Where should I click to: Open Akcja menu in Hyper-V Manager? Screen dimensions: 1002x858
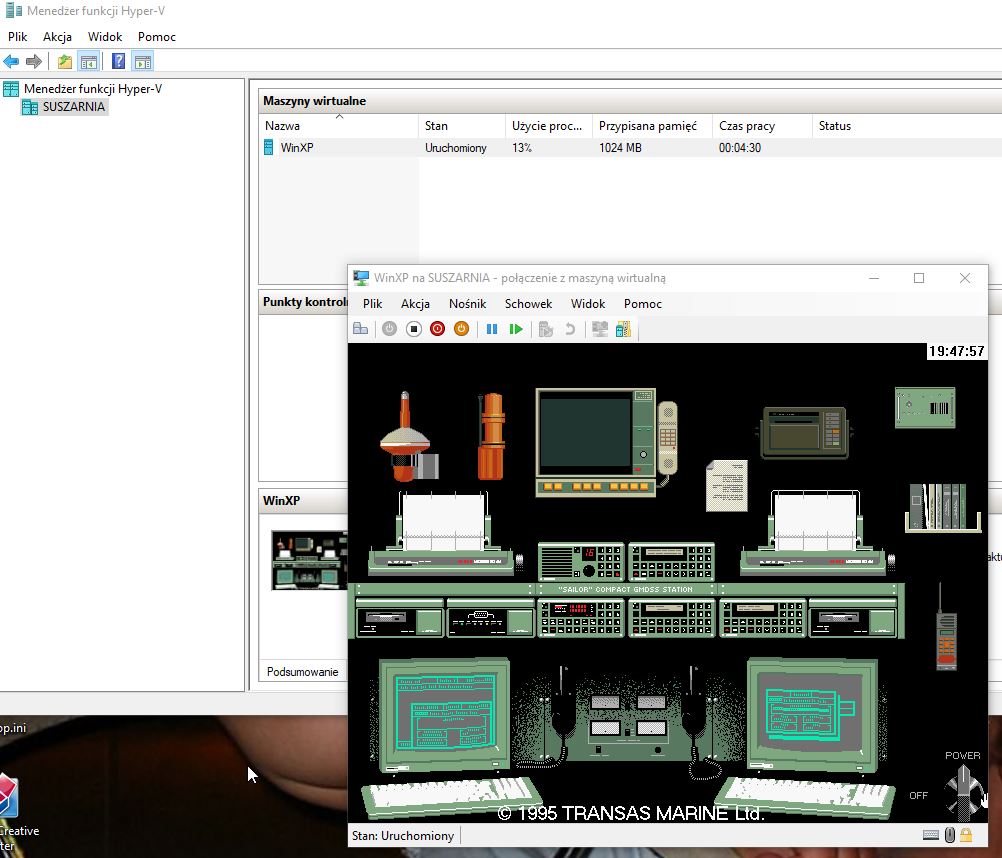coord(57,36)
